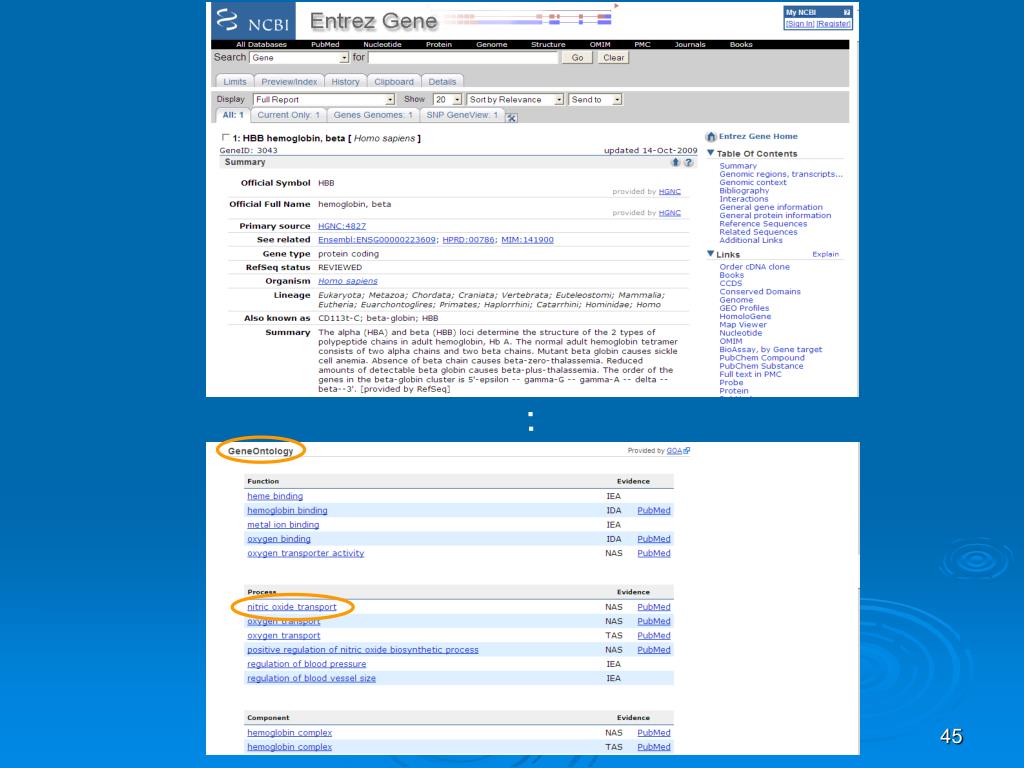
Task: Open the Ensembl:ENSG00000223609 link
Action: click(377, 240)
